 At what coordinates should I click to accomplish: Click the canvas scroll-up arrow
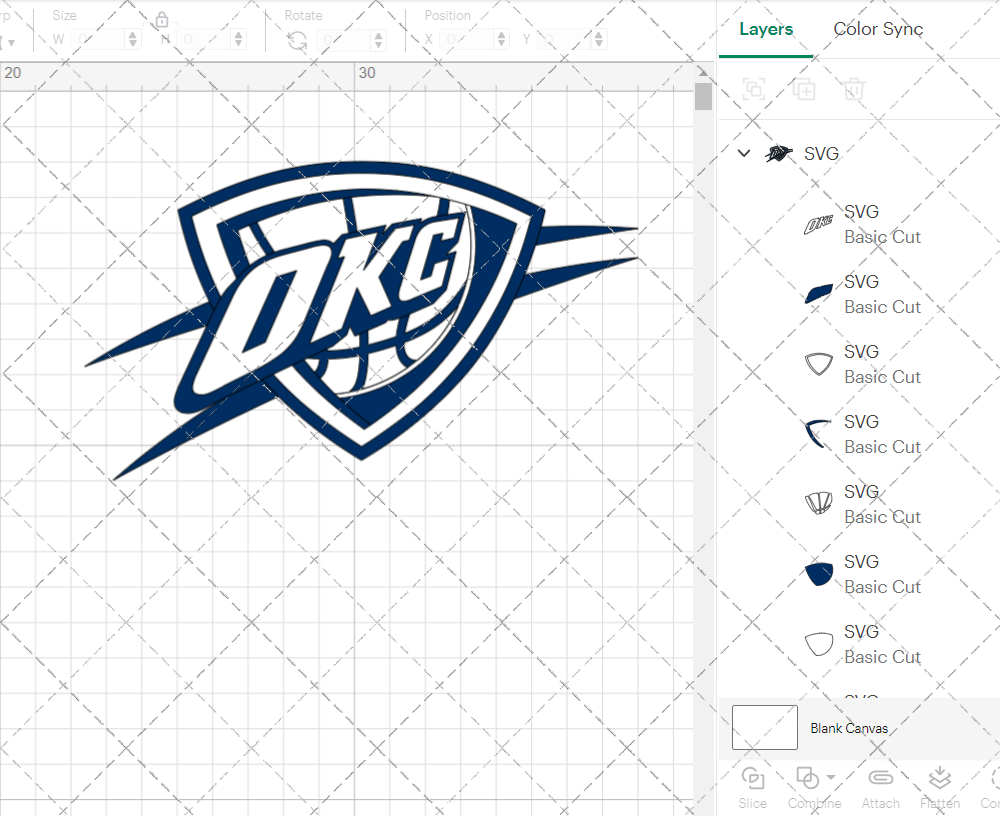pos(703,71)
